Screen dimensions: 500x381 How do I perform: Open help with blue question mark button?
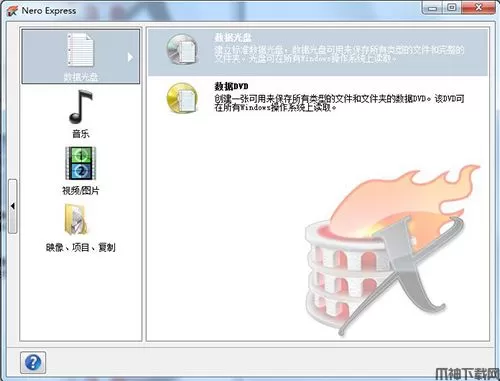[x=33, y=362]
